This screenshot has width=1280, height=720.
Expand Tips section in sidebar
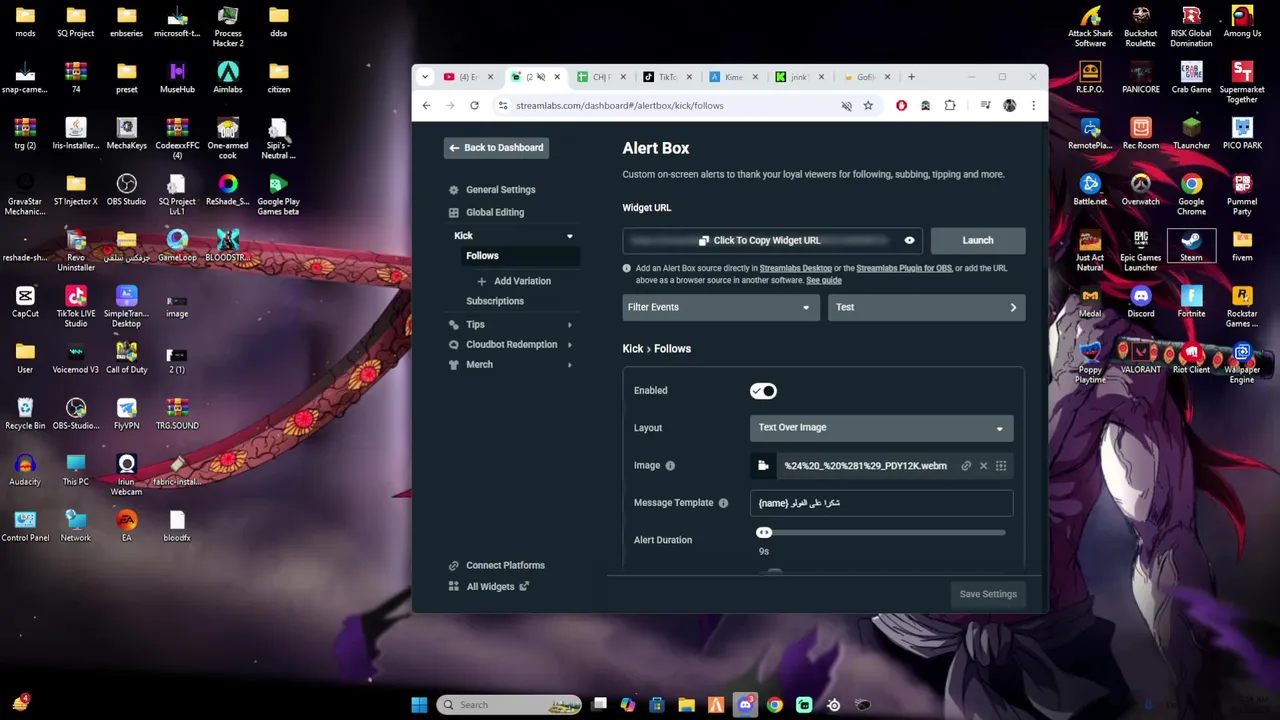click(570, 325)
